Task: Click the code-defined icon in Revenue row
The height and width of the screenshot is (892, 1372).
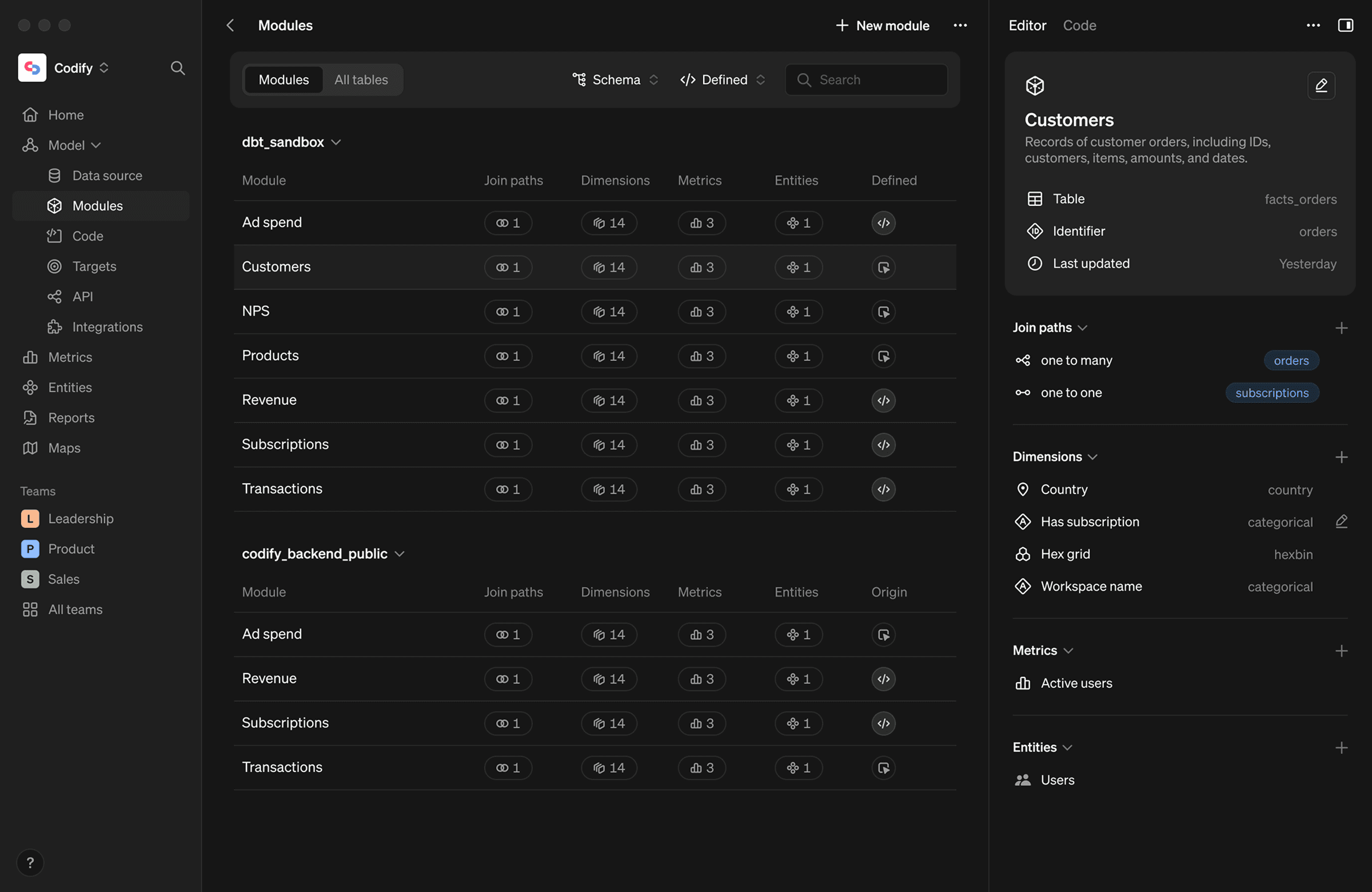Action: click(x=883, y=400)
